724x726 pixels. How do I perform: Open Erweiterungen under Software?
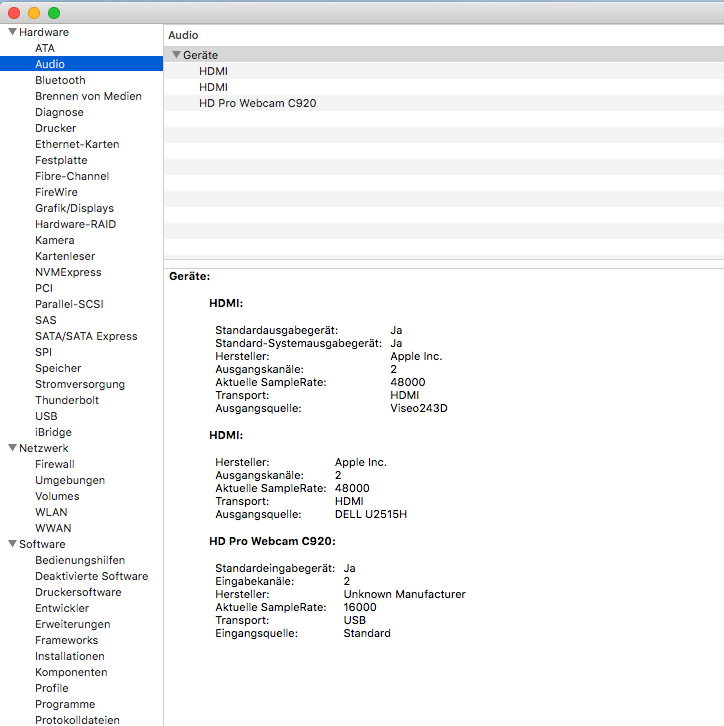(72, 624)
